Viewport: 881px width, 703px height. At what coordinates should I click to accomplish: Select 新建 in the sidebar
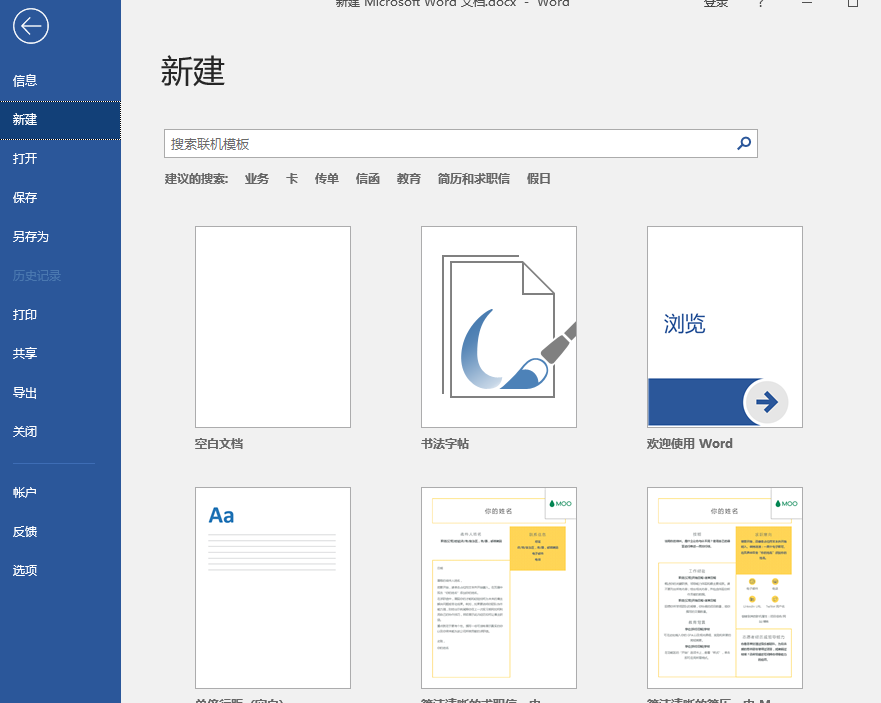[60, 120]
